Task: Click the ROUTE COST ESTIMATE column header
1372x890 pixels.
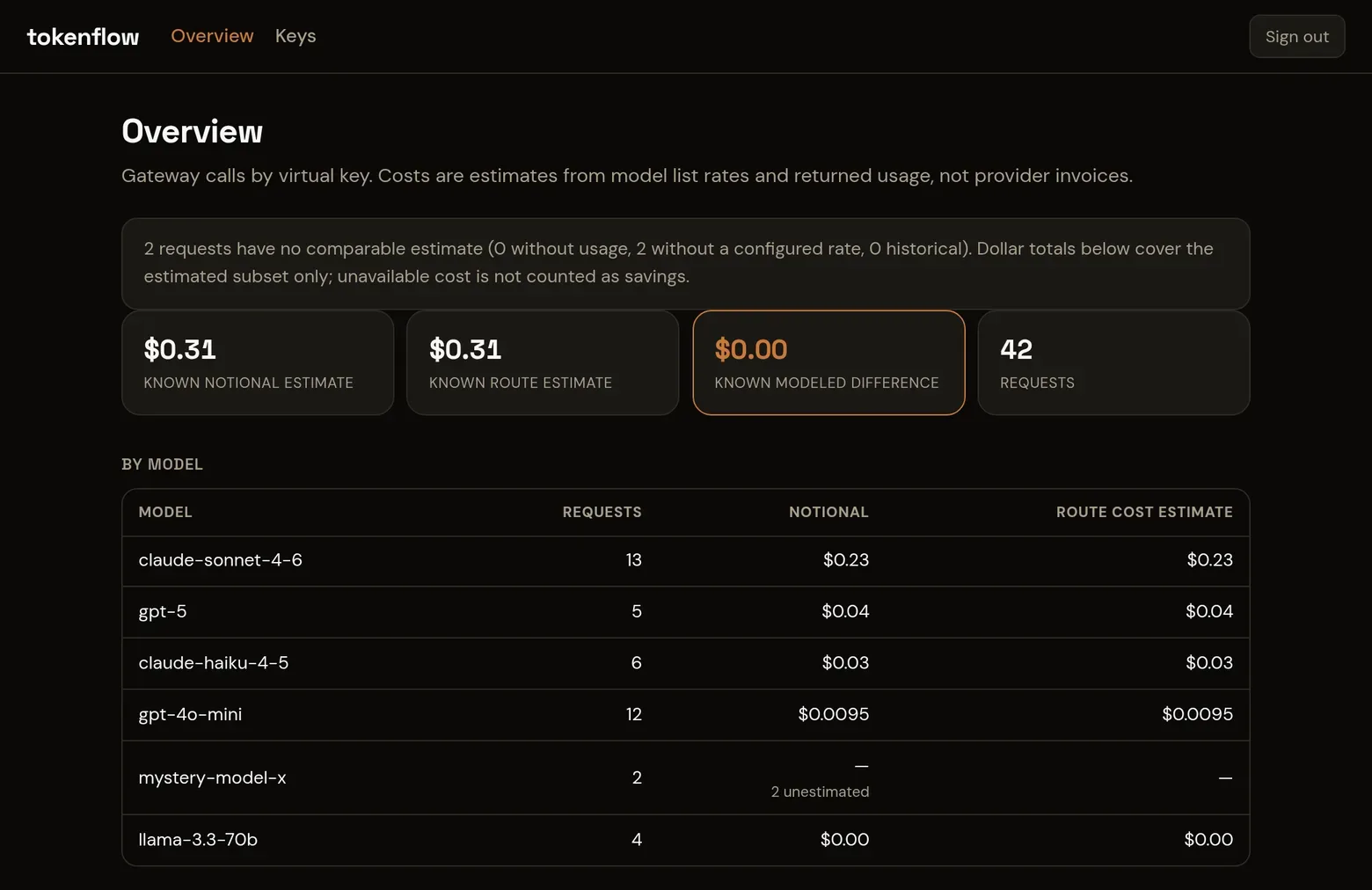Action: [1144, 512]
